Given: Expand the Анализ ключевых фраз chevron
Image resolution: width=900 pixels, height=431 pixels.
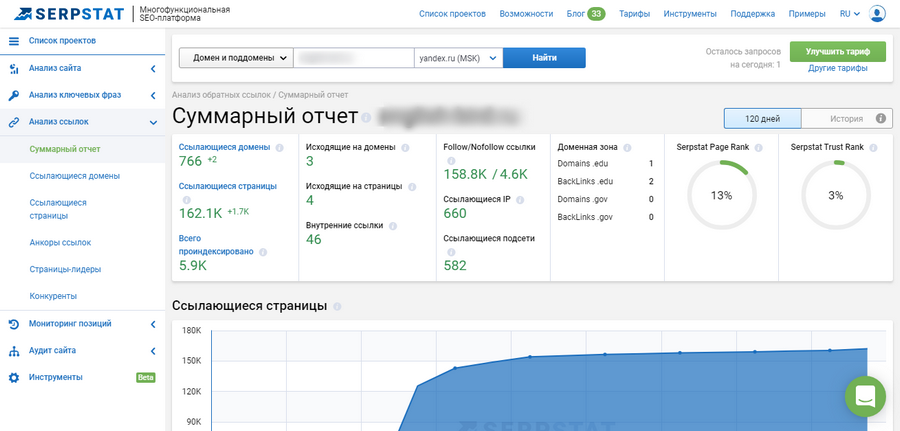Looking at the screenshot, I should click(x=153, y=95).
